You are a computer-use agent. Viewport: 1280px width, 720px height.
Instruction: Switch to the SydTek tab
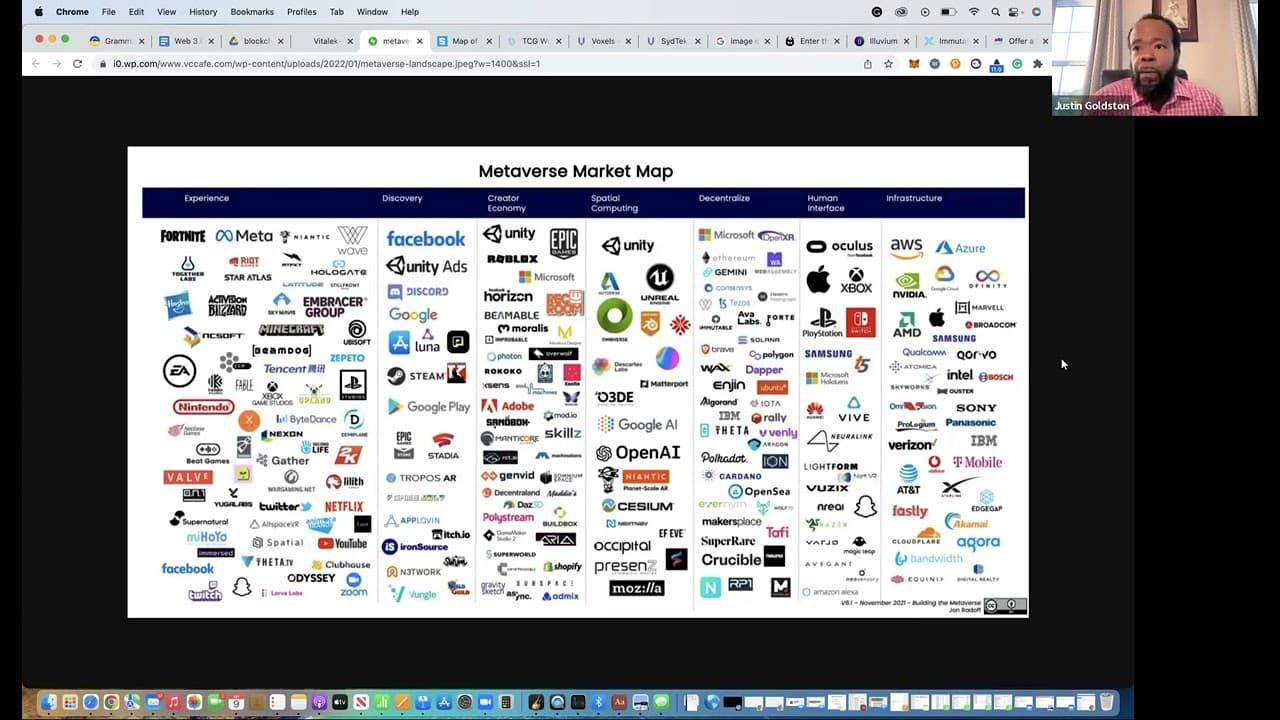click(671, 41)
